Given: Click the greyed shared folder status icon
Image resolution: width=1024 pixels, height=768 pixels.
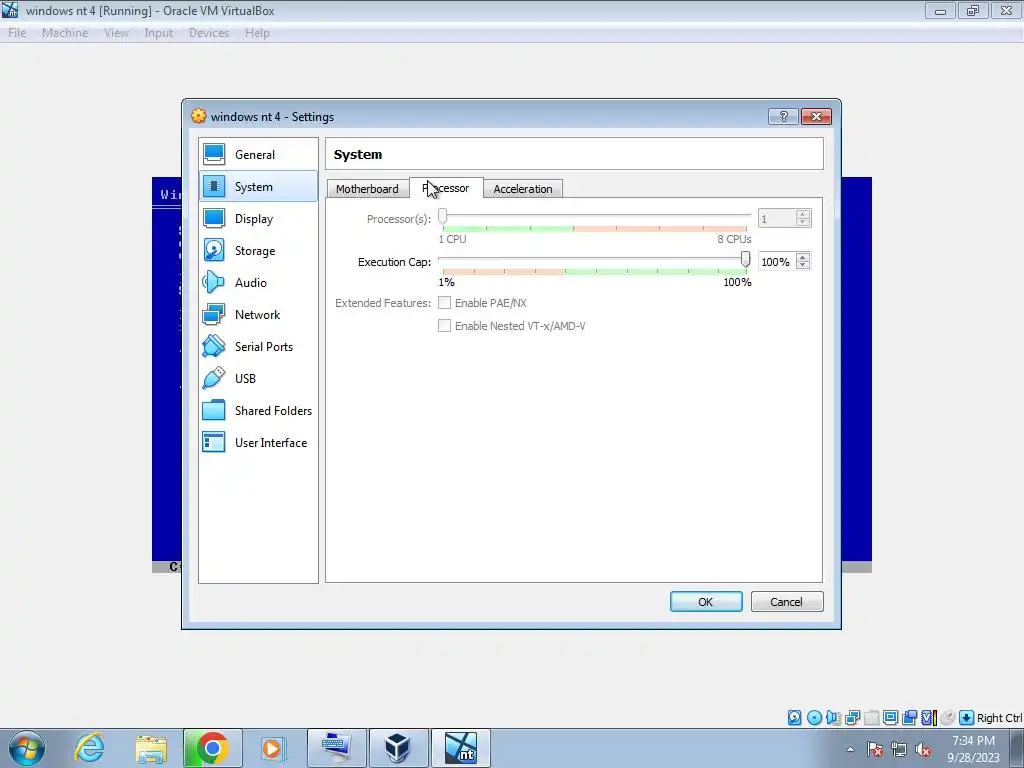Looking at the screenshot, I should (871, 718).
